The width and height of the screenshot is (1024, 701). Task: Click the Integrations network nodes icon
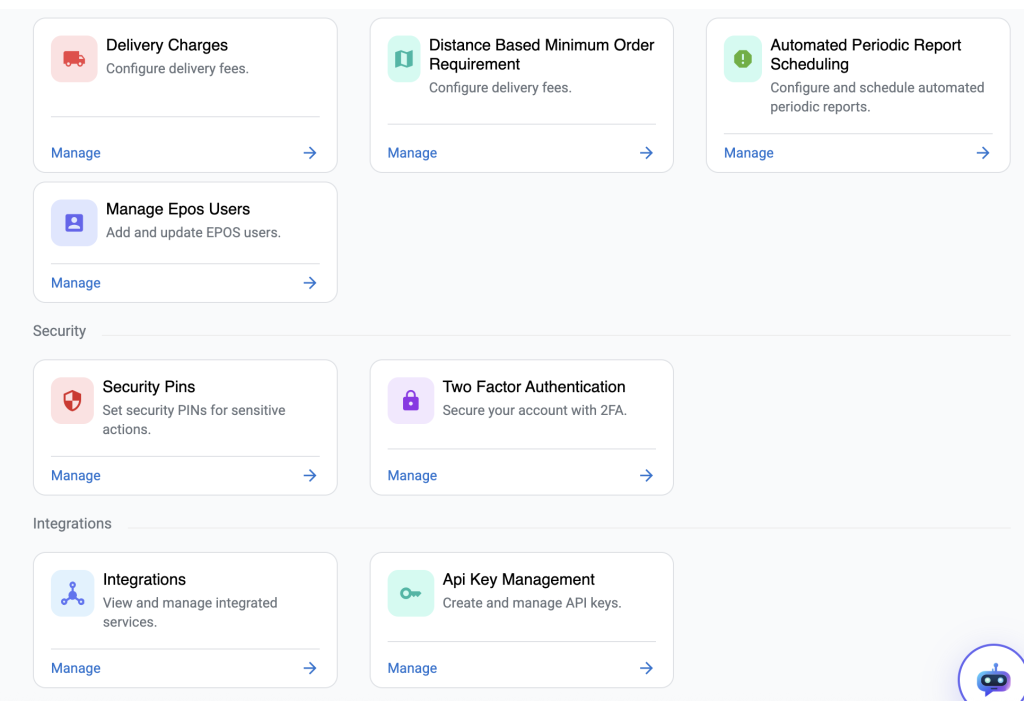tap(72, 593)
